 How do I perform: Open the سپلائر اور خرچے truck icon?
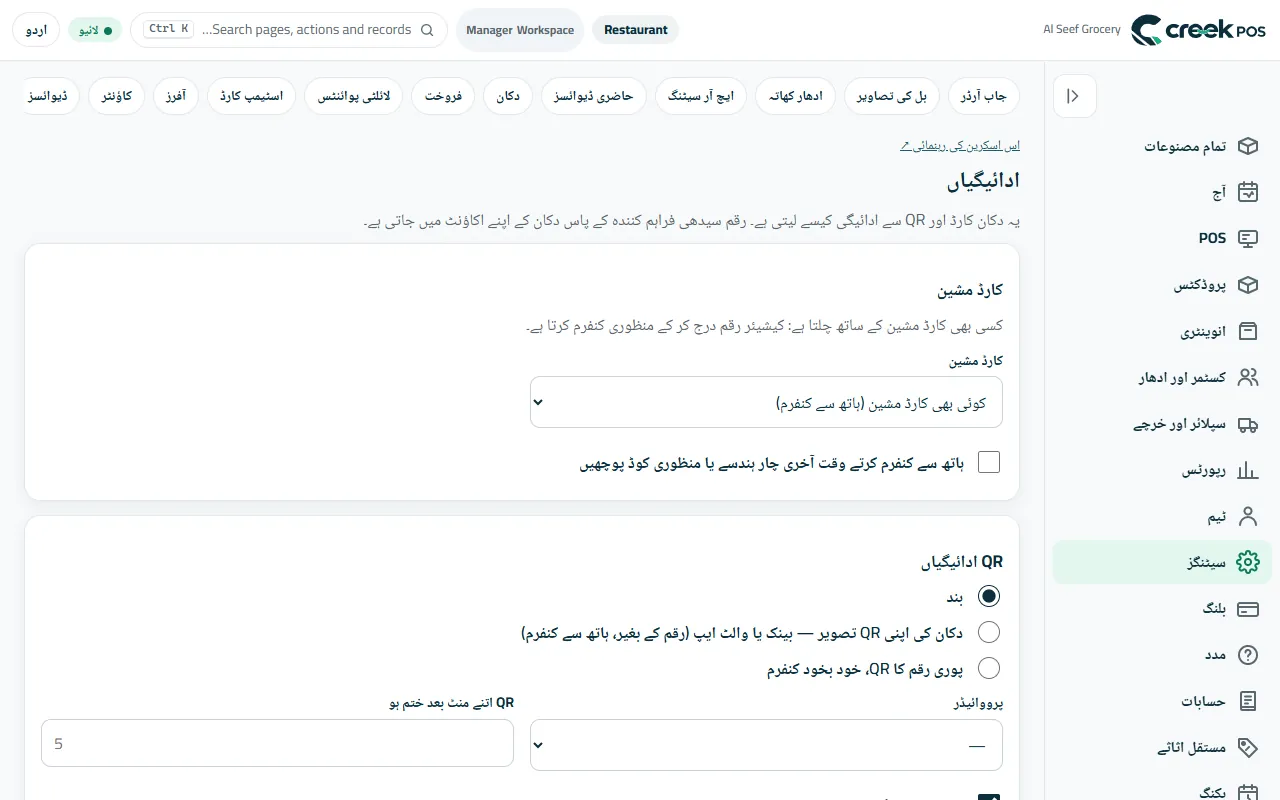click(1247, 424)
